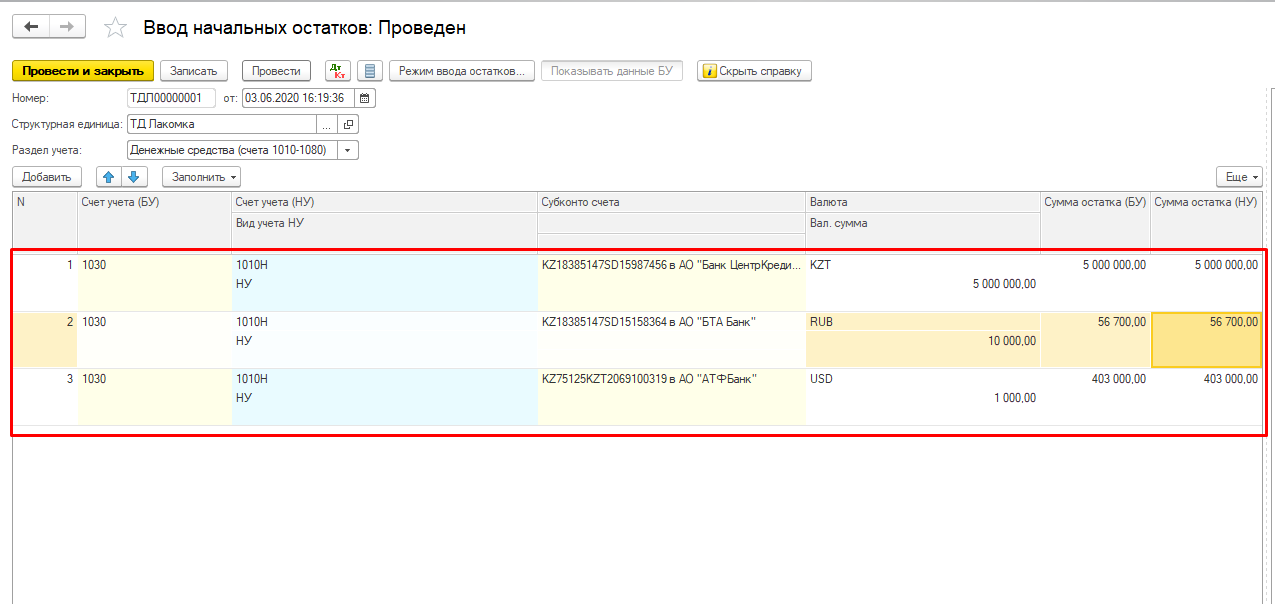Select account cell 1030 in row 2
Viewport: 1275px width, 604px height.
154,340
